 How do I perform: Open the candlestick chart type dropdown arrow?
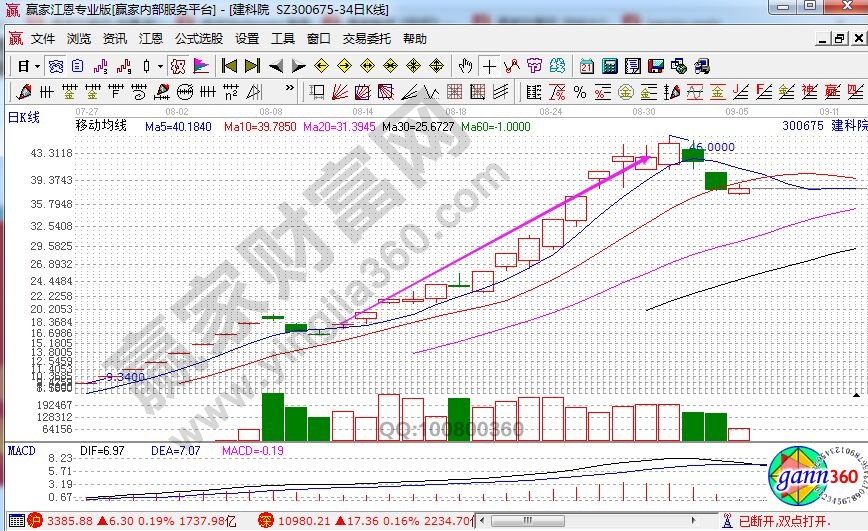pyautogui.click(x=160, y=66)
